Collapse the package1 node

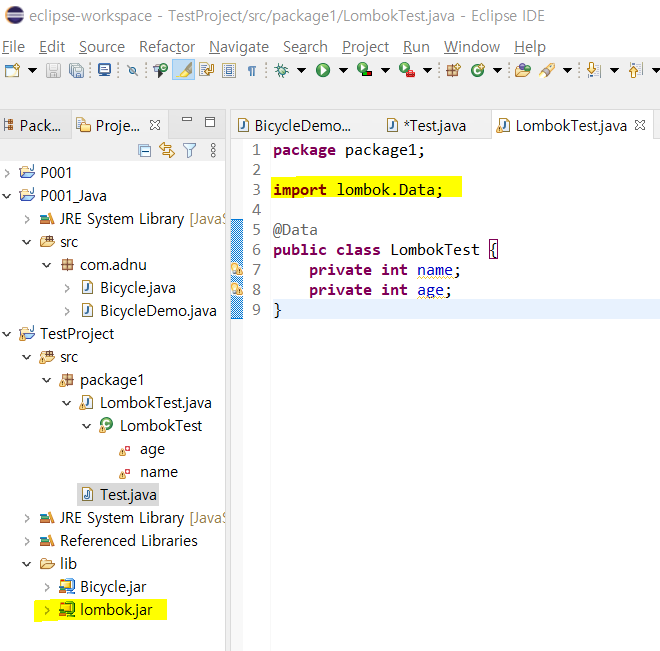pos(47,380)
